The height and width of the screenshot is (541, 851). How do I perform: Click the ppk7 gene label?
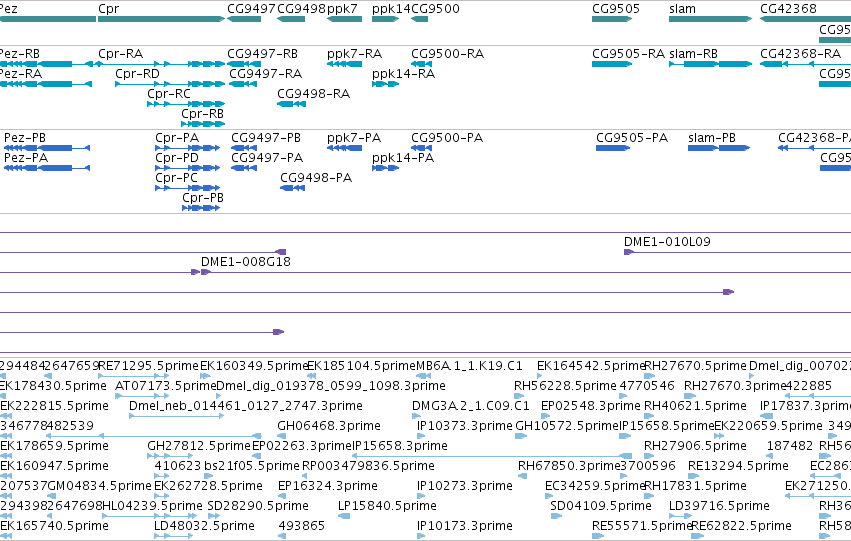pos(342,9)
